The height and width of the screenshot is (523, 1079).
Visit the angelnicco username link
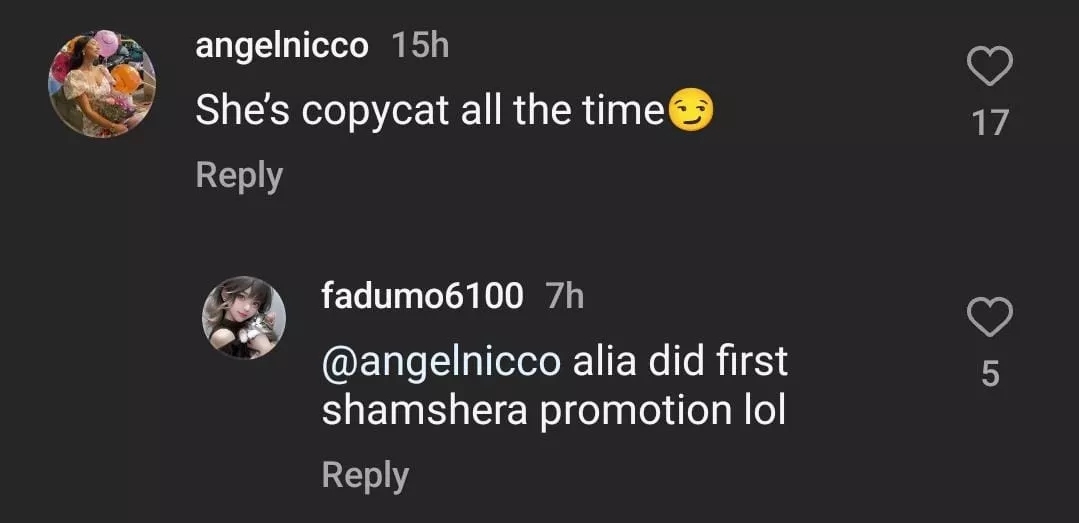click(x=281, y=46)
